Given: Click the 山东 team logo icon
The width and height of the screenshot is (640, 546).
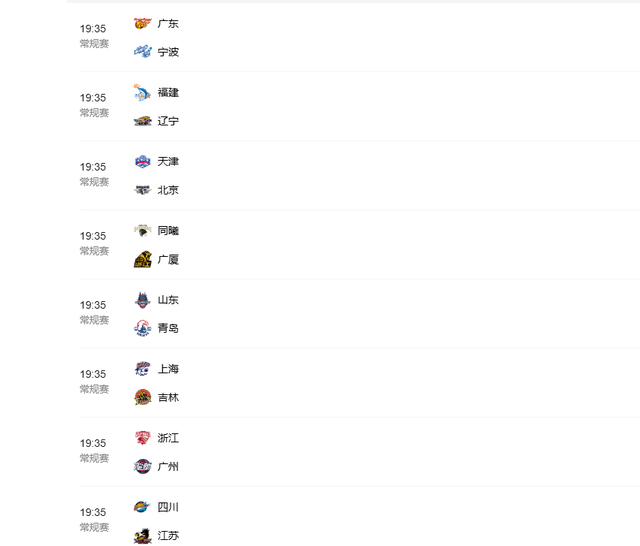Looking at the screenshot, I should tap(142, 299).
